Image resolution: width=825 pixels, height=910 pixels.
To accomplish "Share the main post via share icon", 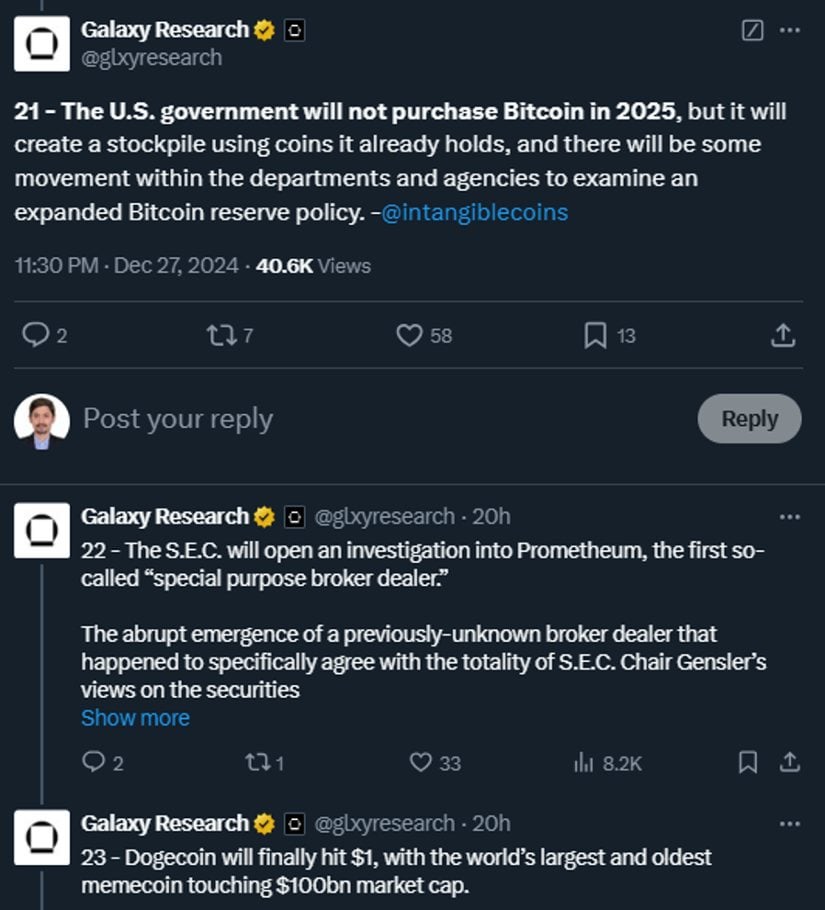I will [785, 336].
